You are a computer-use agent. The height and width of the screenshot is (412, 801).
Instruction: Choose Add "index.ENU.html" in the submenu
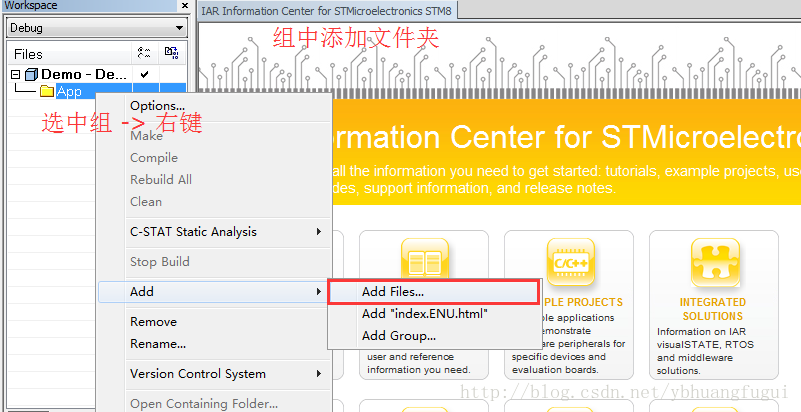(434, 314)
